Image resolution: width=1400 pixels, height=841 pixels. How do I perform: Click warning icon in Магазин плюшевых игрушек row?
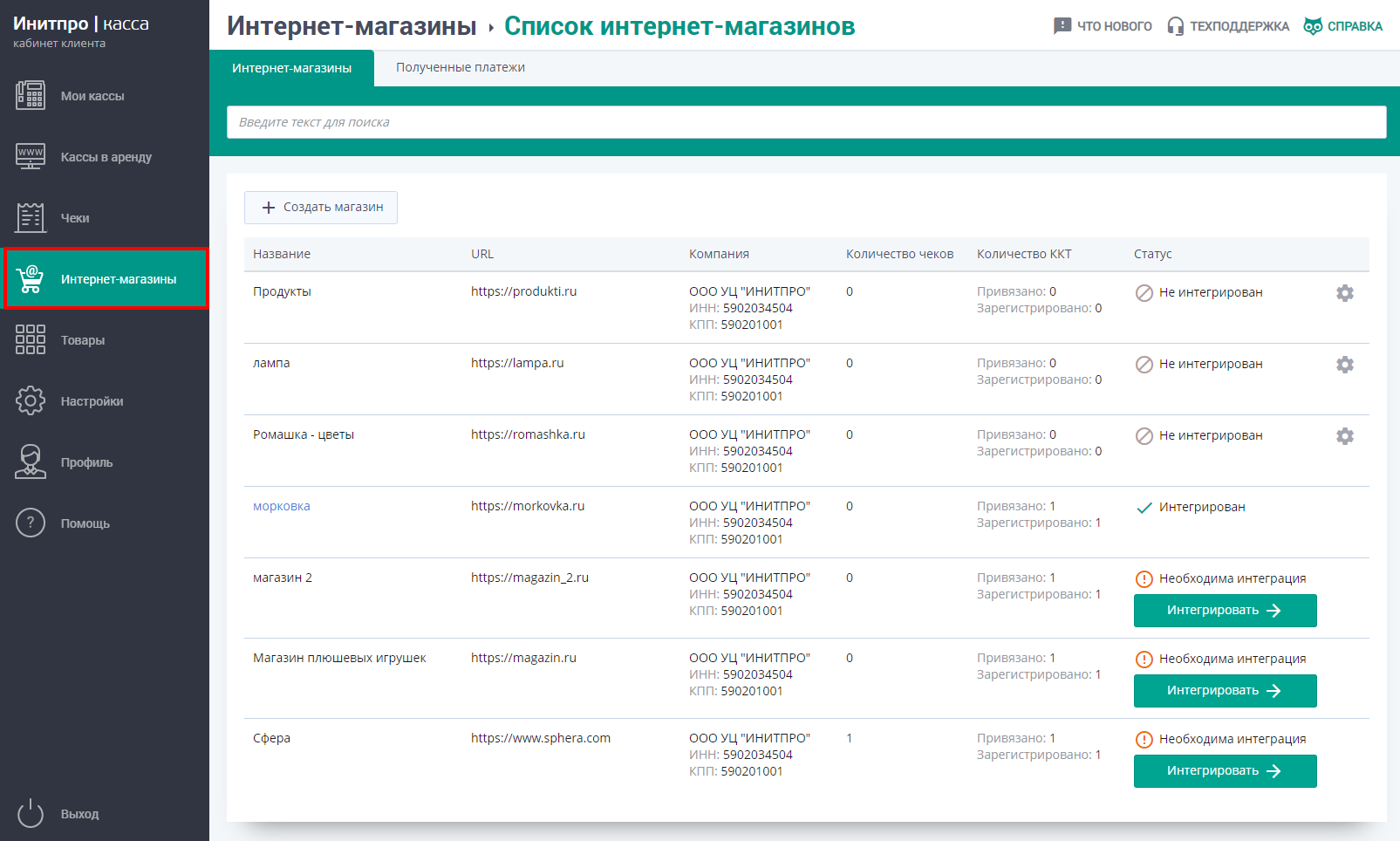click(x=1144, y=660)
